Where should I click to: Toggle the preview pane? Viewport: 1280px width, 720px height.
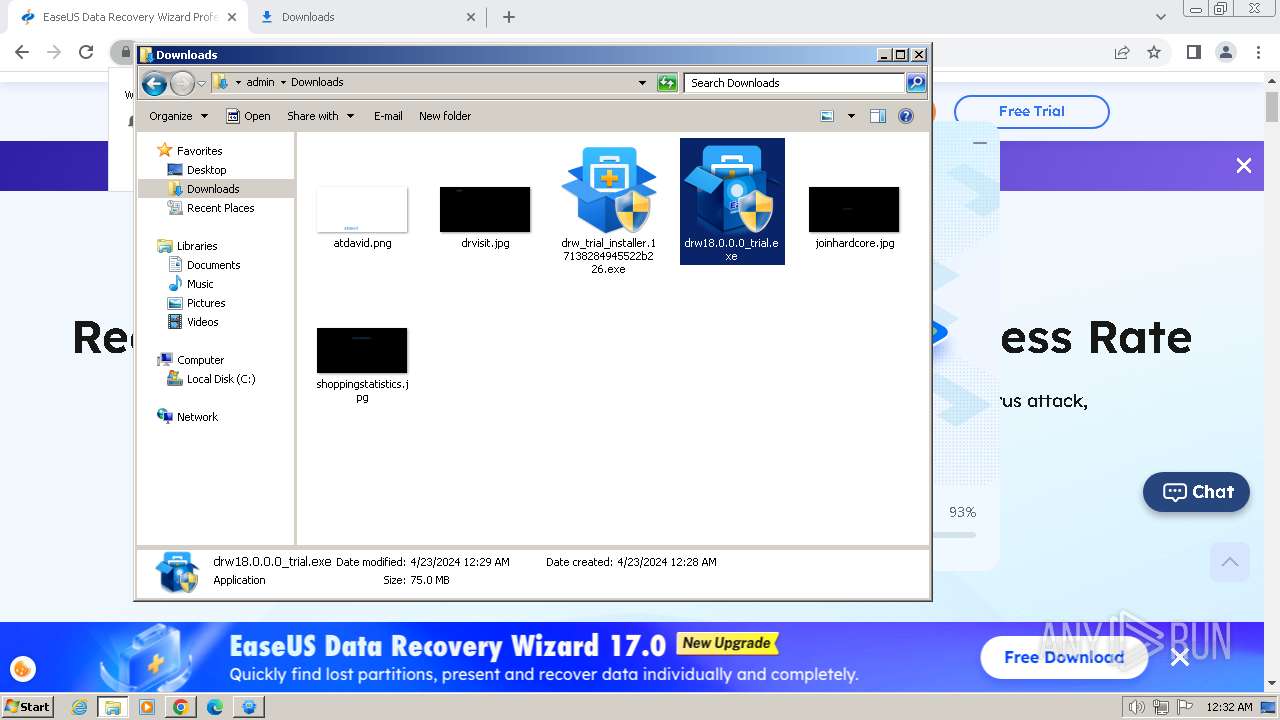877,116
